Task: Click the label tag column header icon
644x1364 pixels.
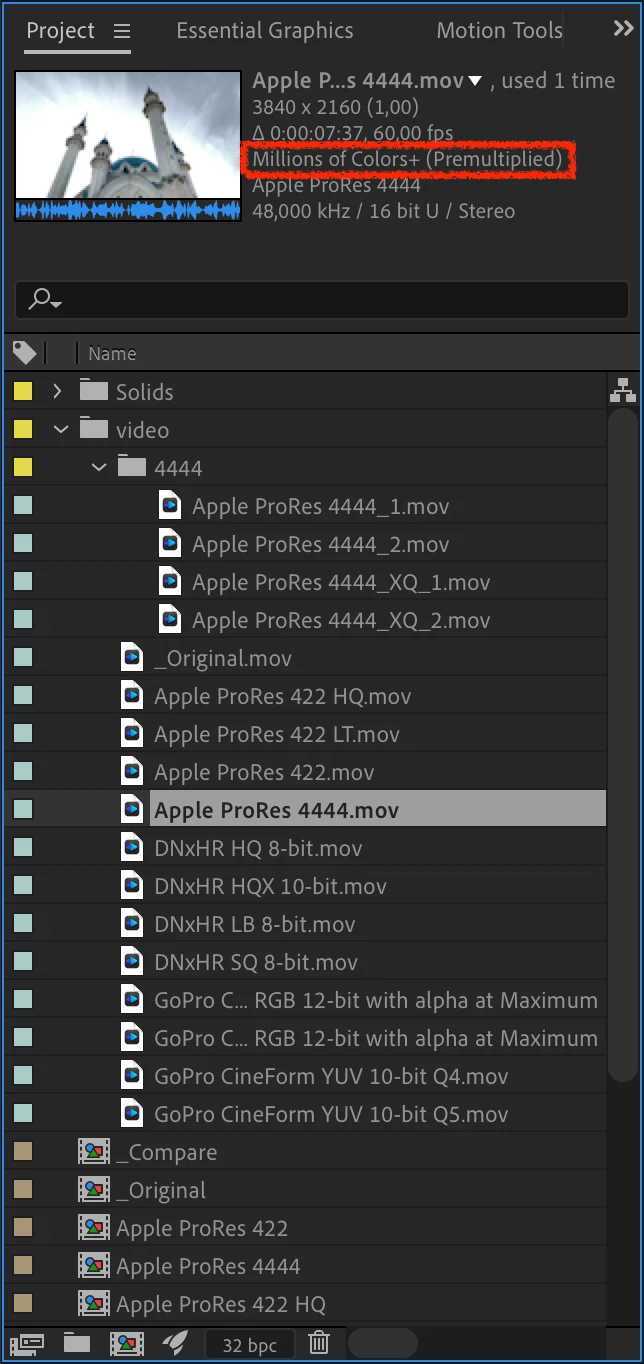Action: click(x=24, y=353)
